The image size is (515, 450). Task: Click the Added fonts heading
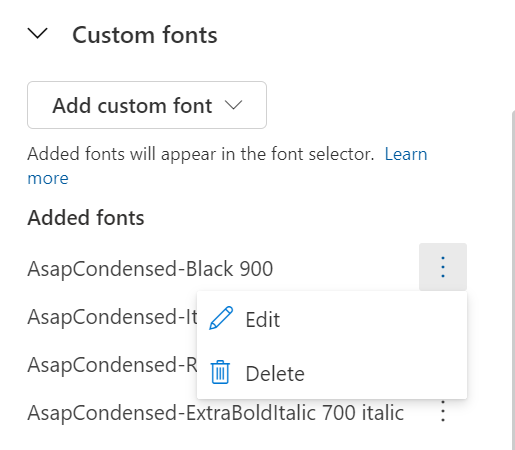(86, 218)
